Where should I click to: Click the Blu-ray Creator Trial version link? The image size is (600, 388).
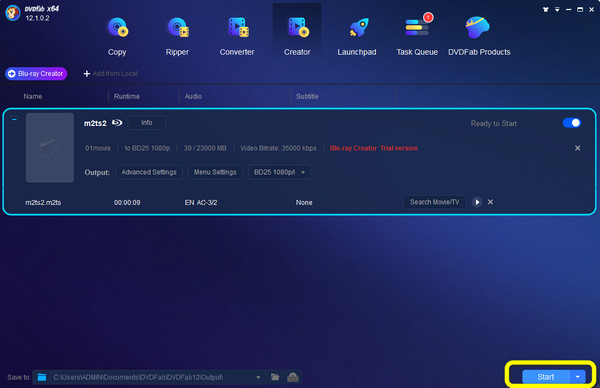(374, 148)
